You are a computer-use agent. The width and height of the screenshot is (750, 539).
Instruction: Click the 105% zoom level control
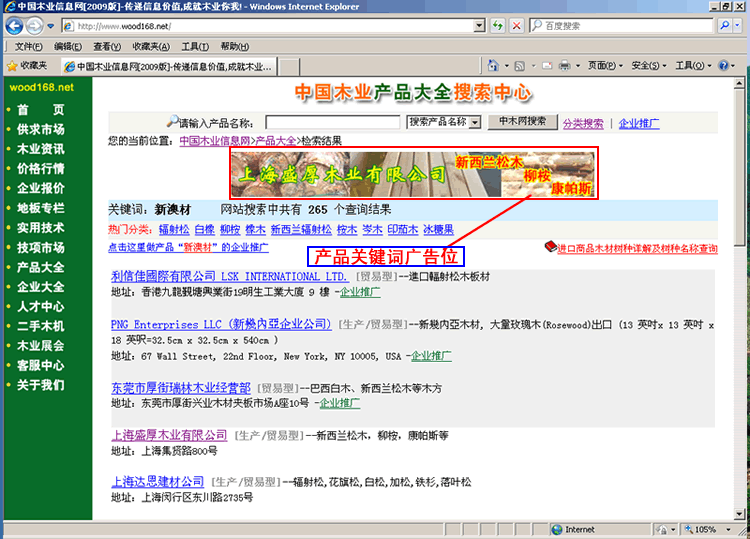pos(708,529)
